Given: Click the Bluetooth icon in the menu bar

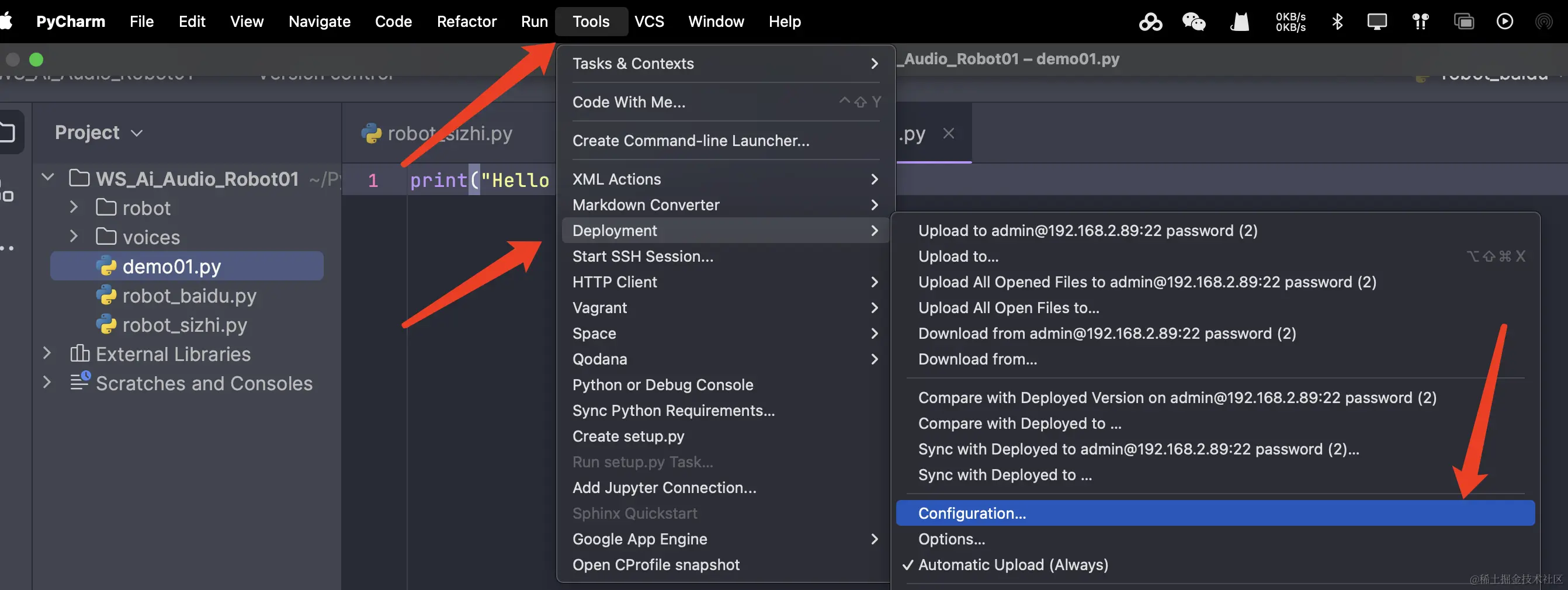Looking at the screenshot, I should (1337, 21).
